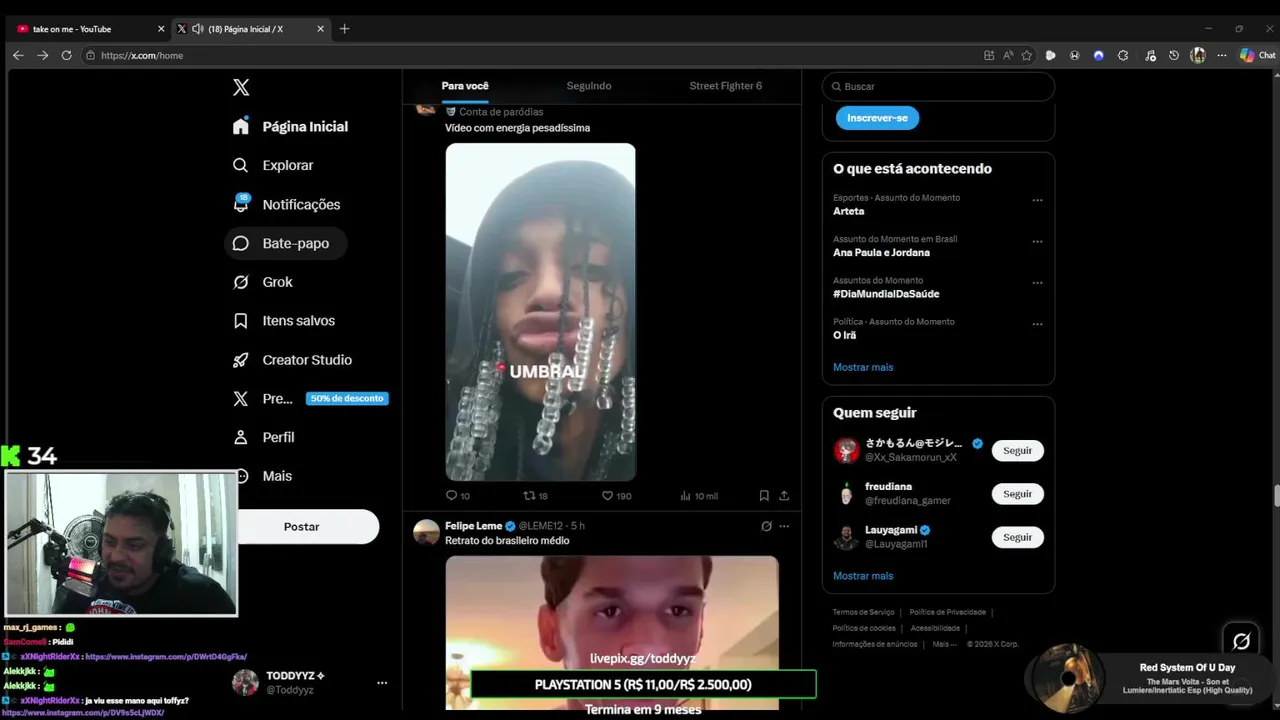
Task: Open Felipe Leme's profile name
Action: [x=473, y=526]
